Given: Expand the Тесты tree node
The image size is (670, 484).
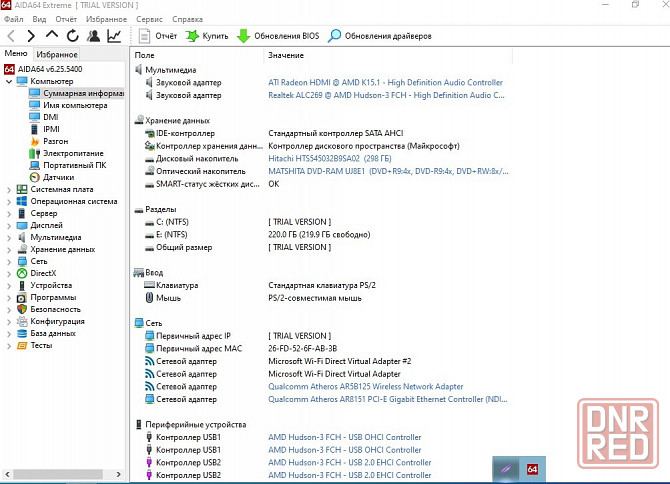Looking at the screenshot, I should click(9, 345).
